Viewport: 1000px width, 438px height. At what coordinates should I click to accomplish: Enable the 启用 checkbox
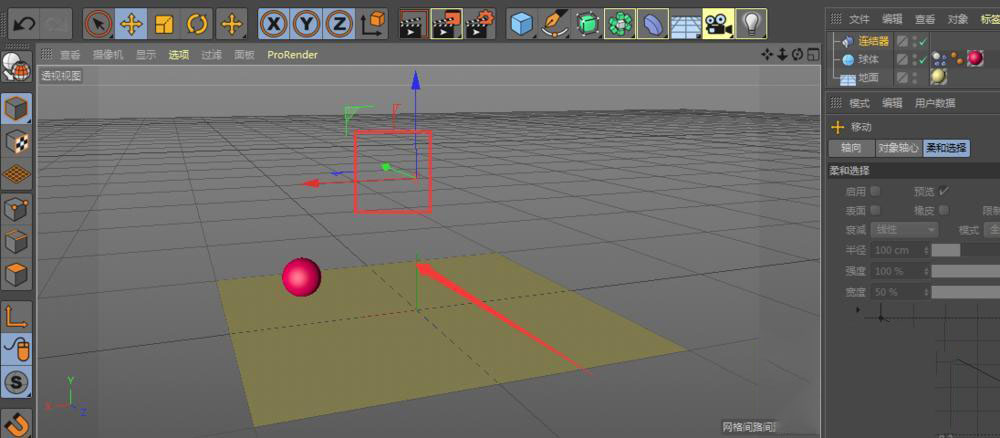point(876,191)
